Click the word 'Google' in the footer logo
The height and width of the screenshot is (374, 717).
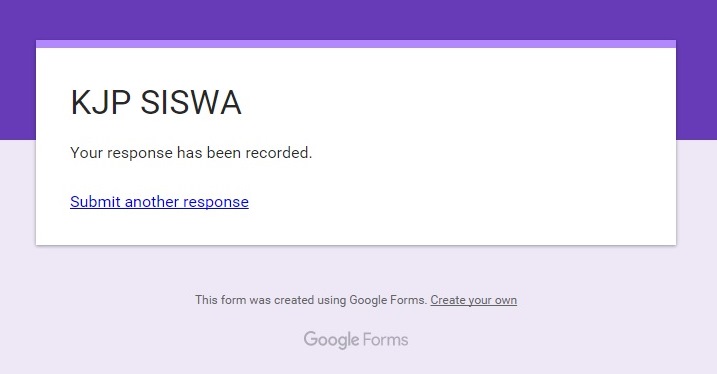point(332,340)
